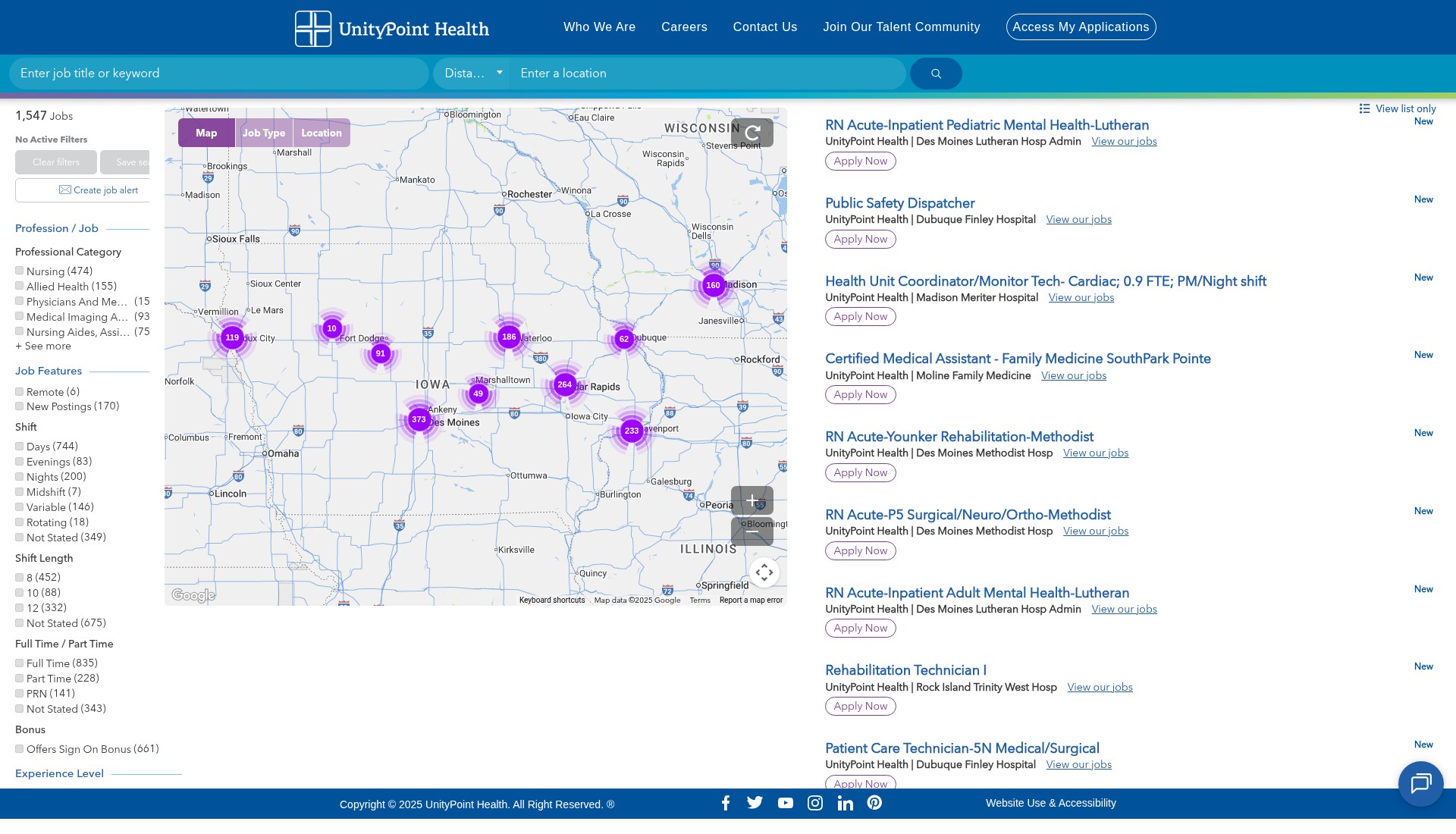The width and height of the screenshot is (1456, 834).
Task: Go to Contact Us
Action: click(x=765, y=27)
